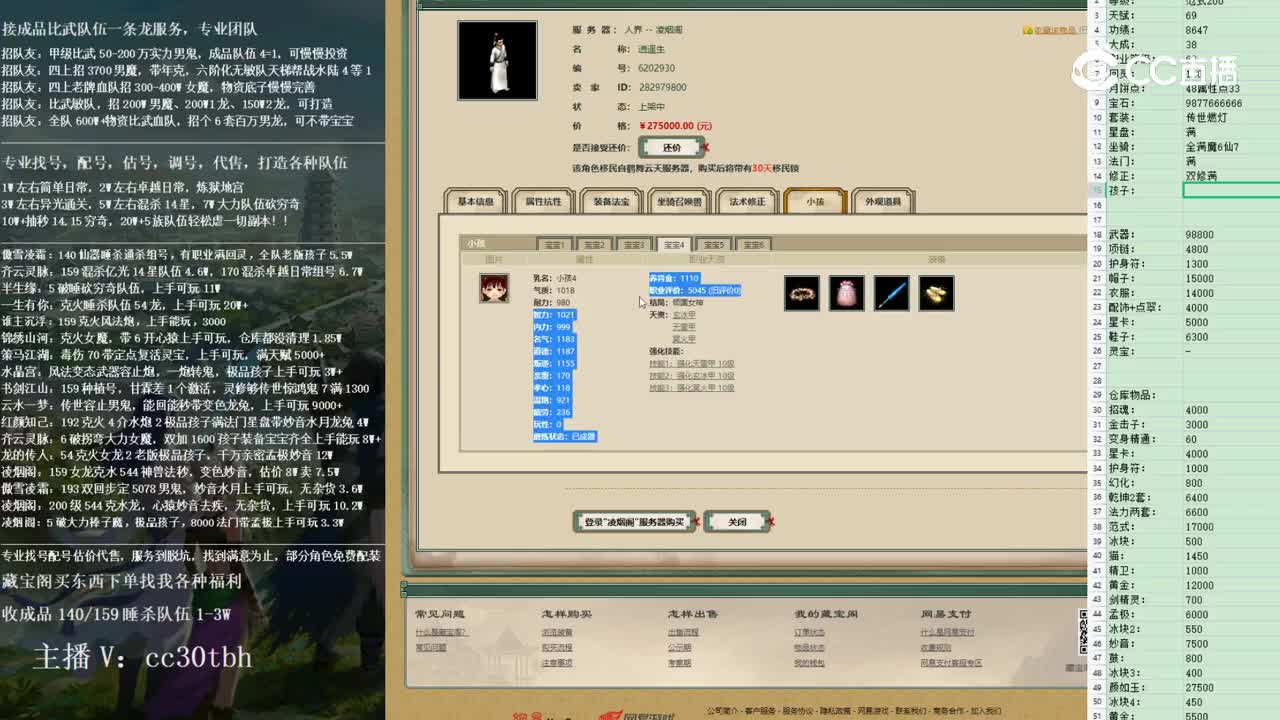
Task: Select the headdress equipment icon of the child
Action: [801, 293]
